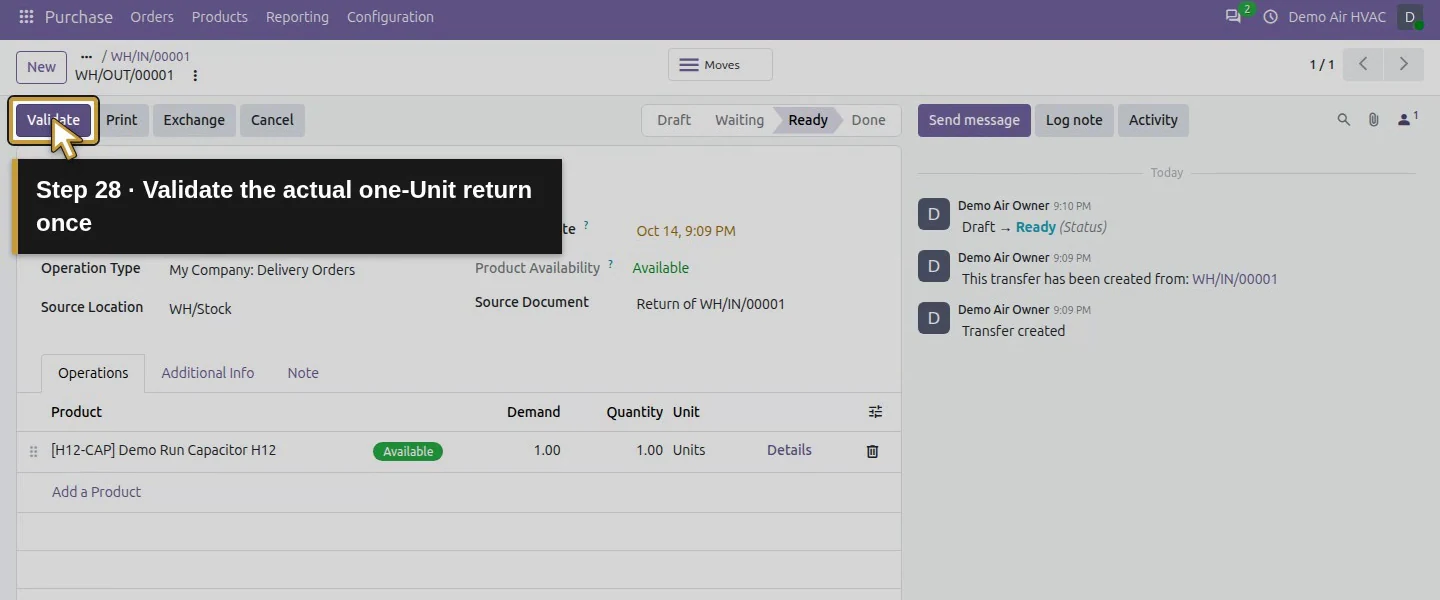Go to the previous record arrow
This screenshot has width=1440, height=600.
(1363, 64)
